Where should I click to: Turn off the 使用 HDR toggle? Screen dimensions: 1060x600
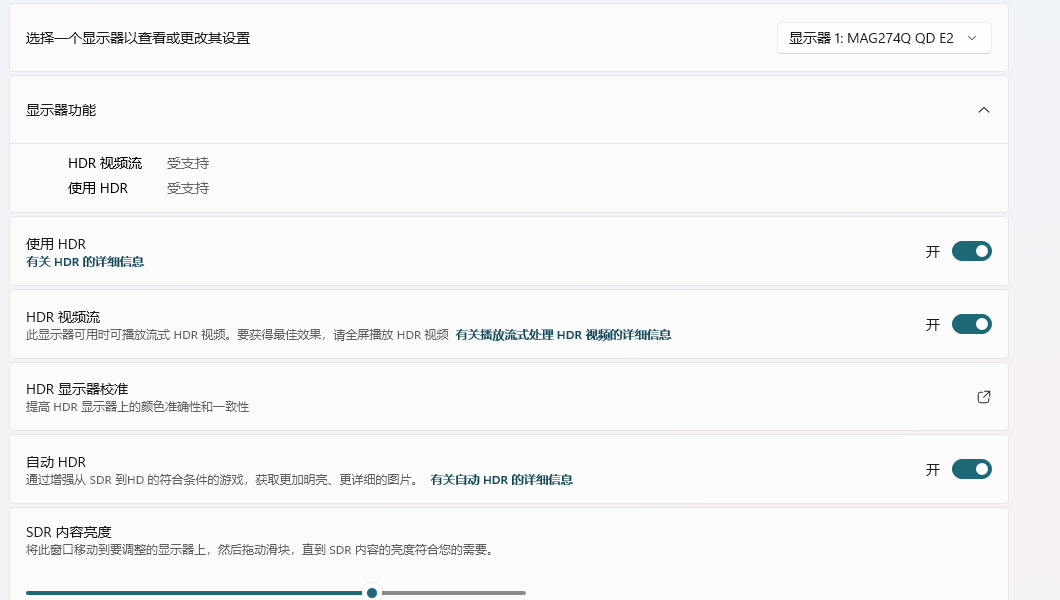click(x=971, y=251)
